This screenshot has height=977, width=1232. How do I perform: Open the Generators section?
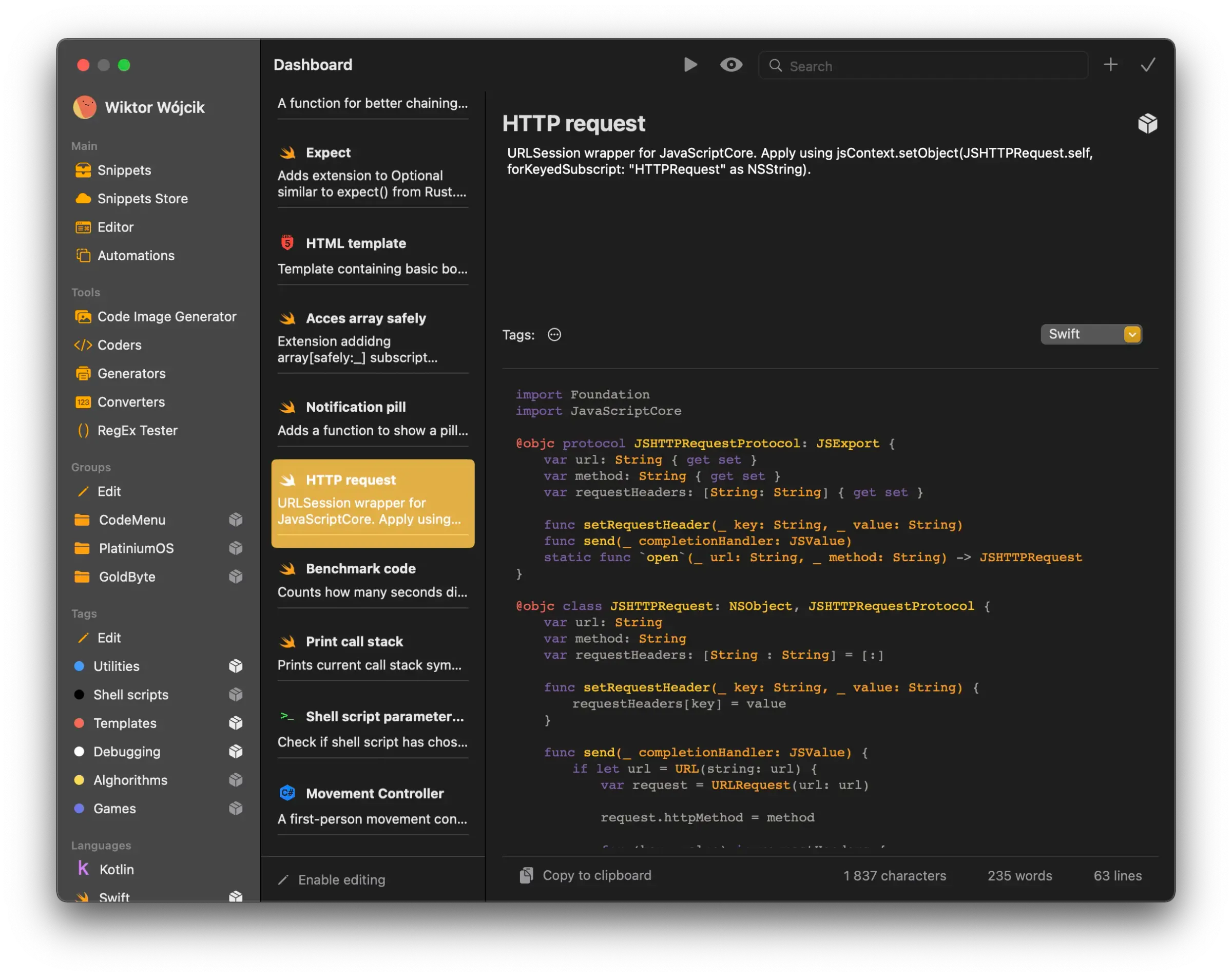[131, 373]
